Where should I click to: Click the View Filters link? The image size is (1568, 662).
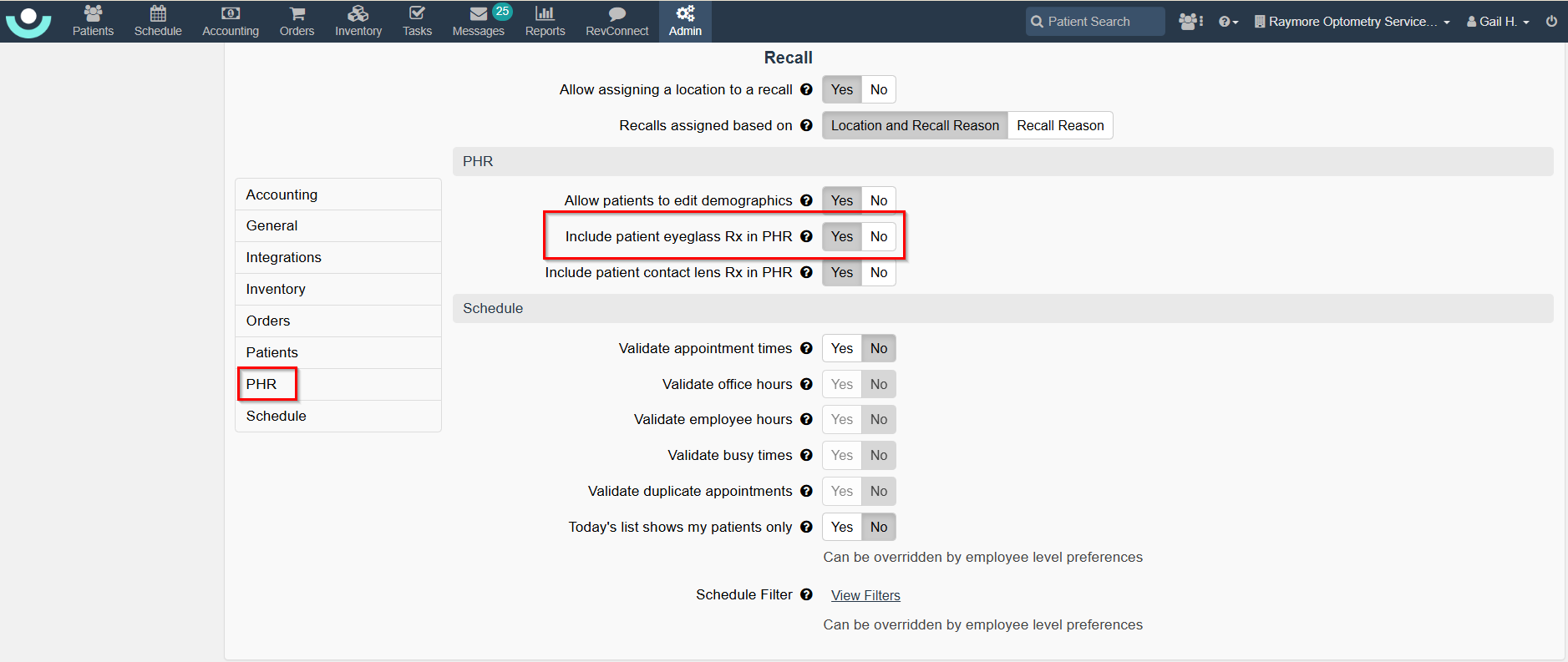[x=865, y=595]
